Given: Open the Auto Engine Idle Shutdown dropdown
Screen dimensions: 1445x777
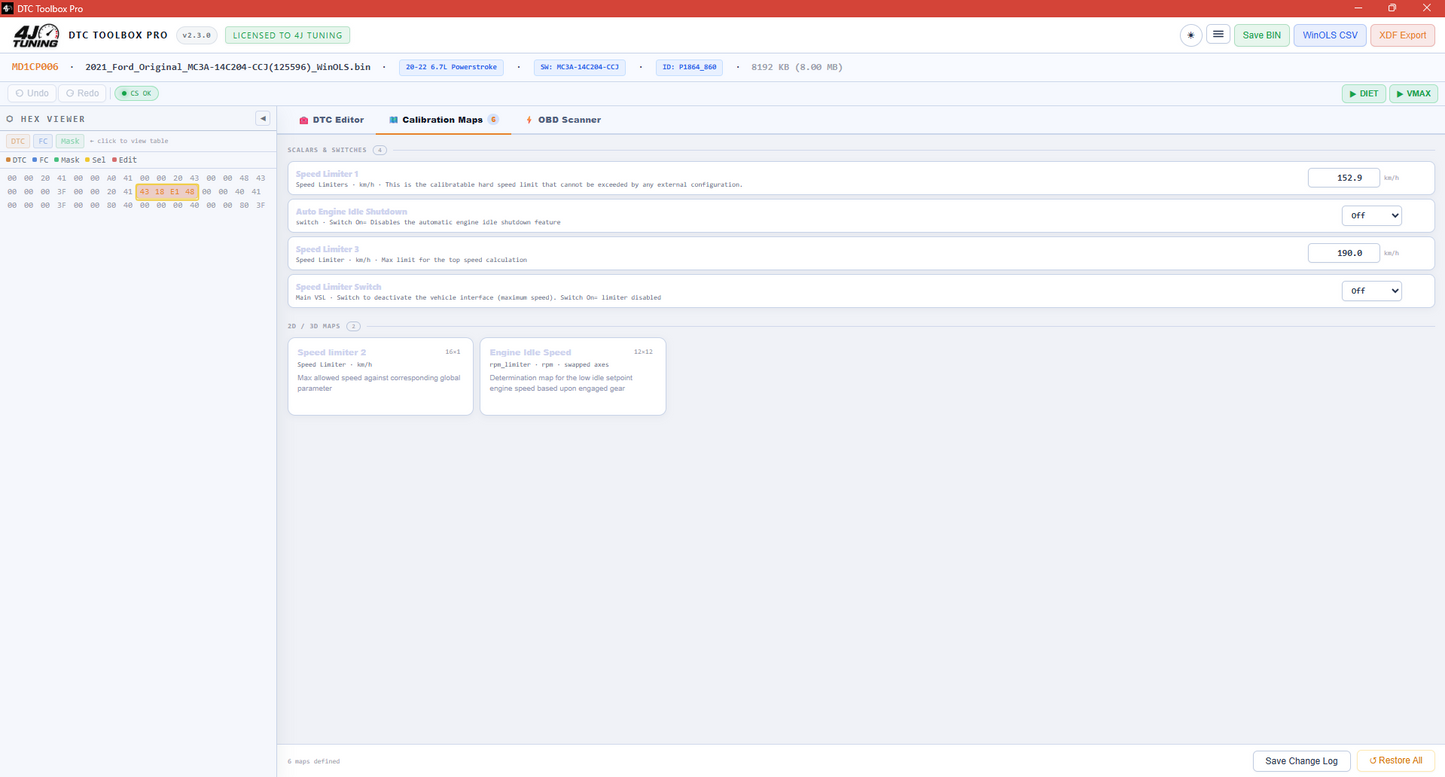Looking at the screenshot, I should [x=1371, y=215].
